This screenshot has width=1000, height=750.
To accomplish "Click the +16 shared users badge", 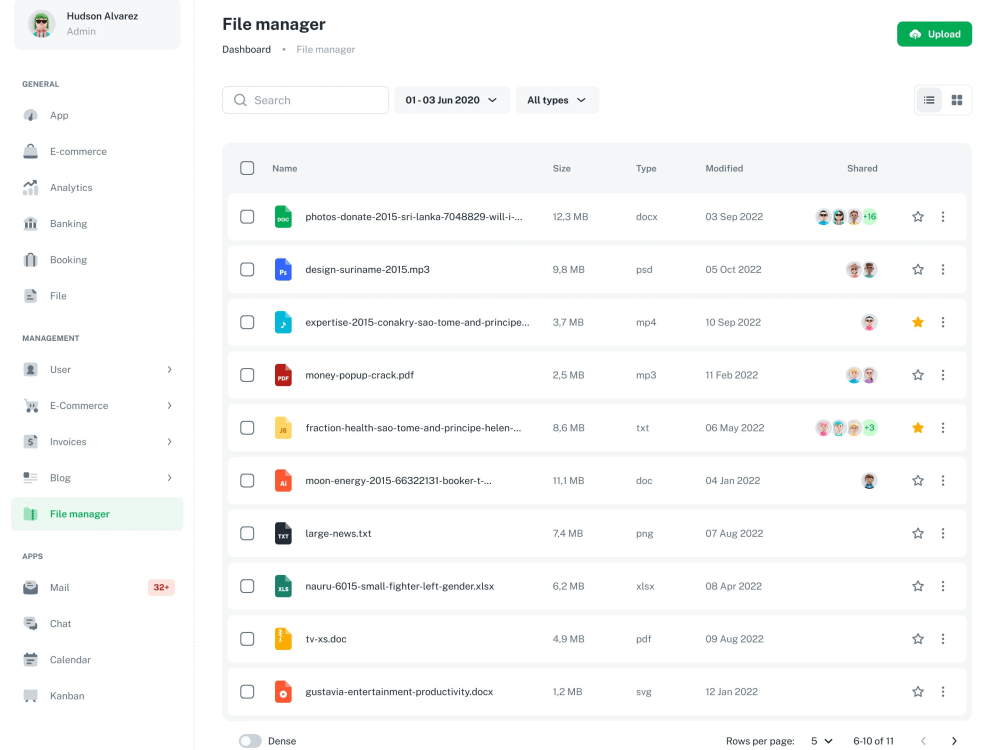I will 870,217.
